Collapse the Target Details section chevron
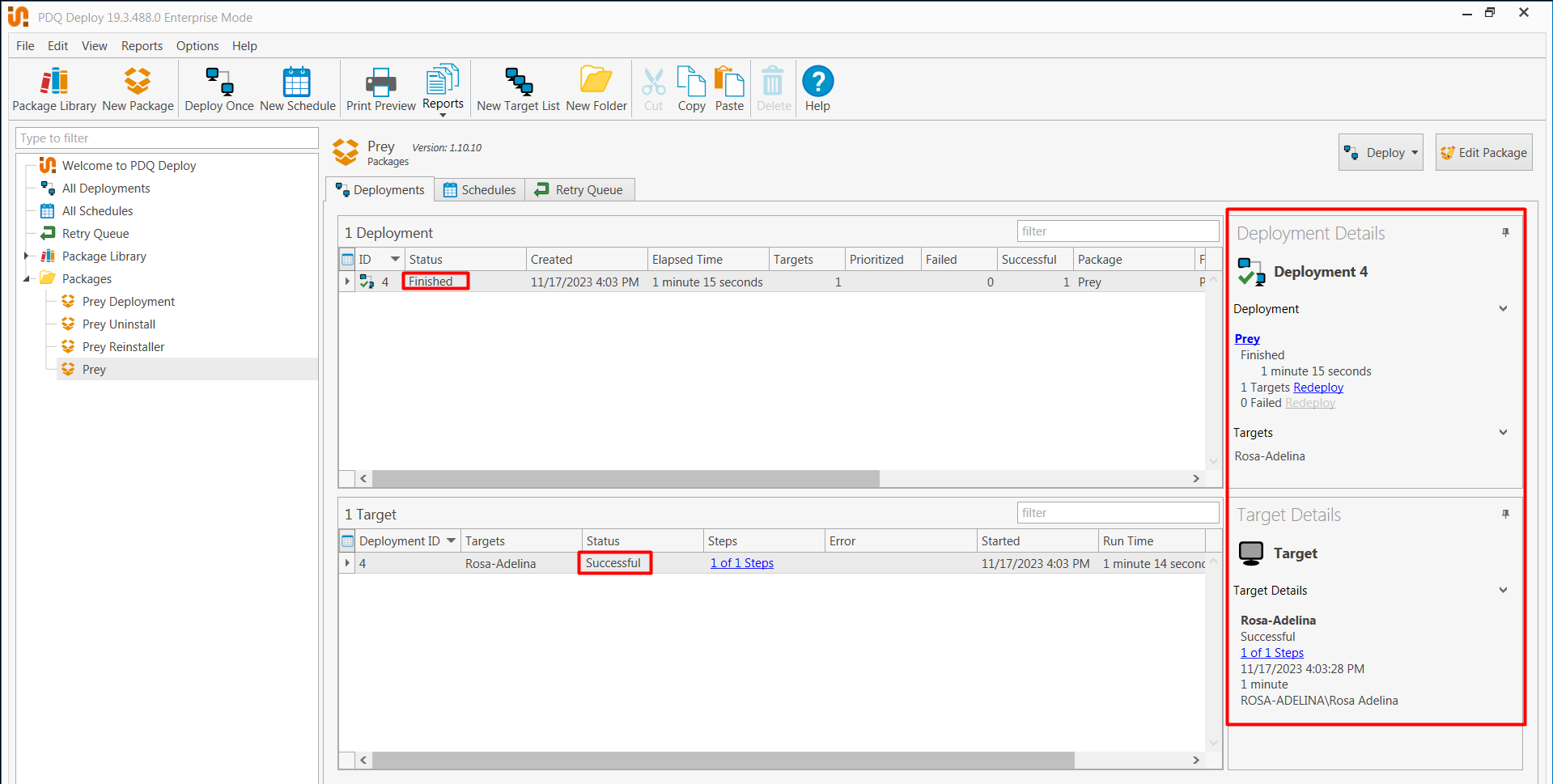 coord(1503,591)
